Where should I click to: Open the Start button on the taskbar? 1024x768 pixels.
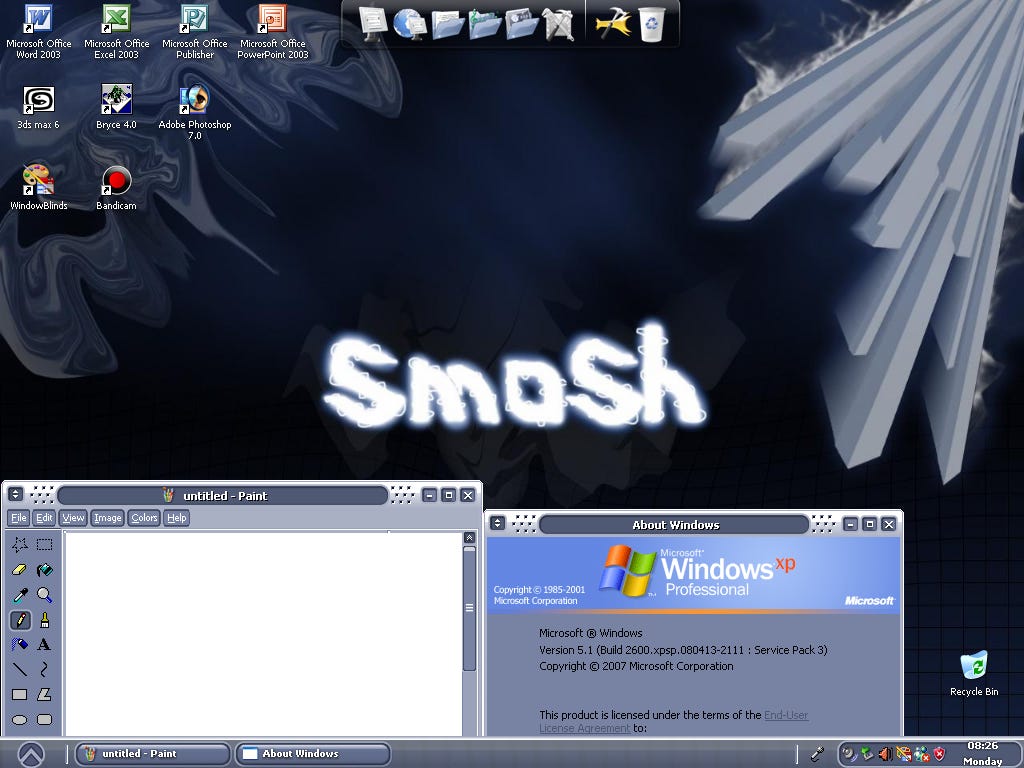pyautogui.click(x=31, y=755)
